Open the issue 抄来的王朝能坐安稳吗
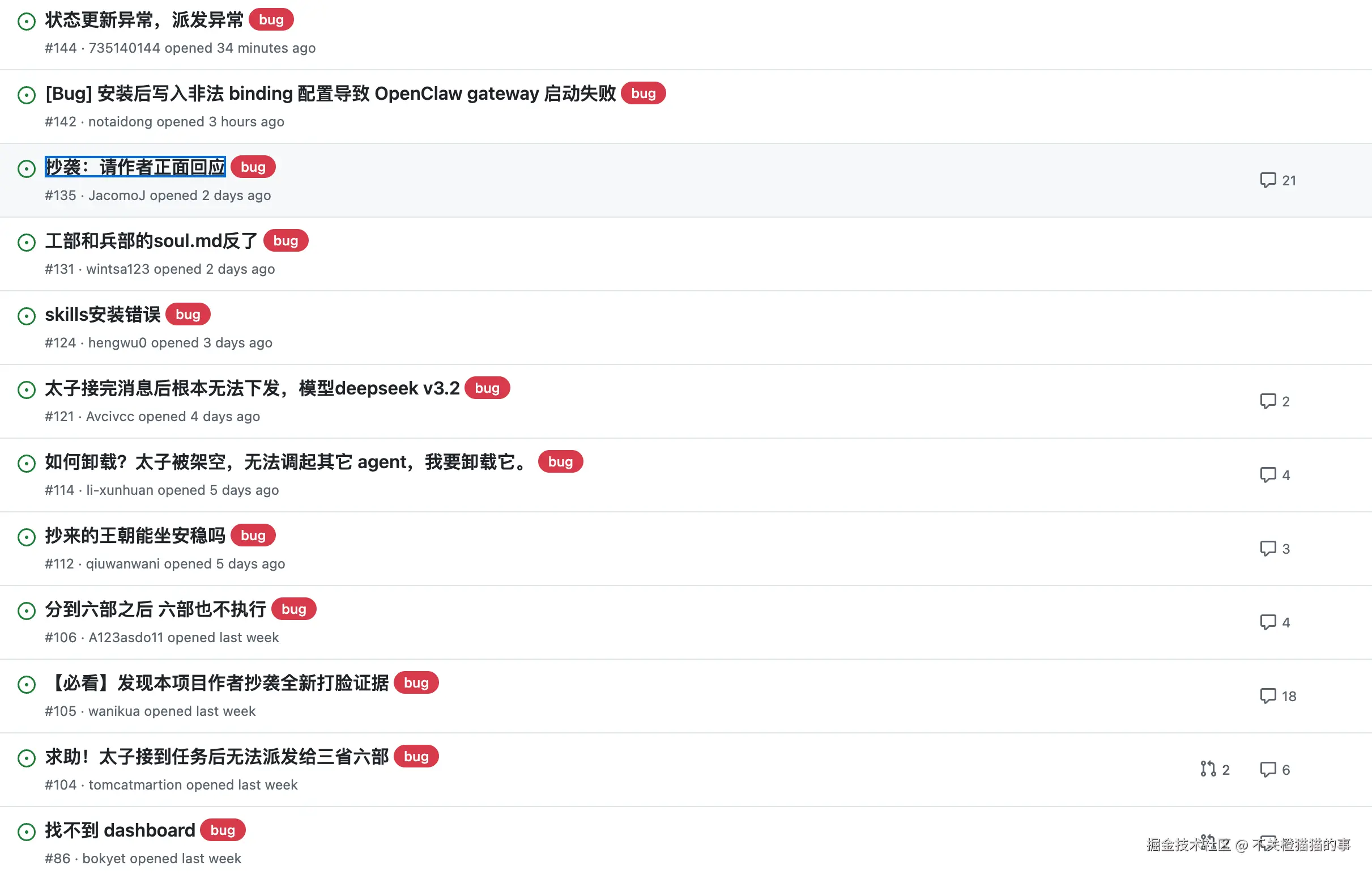 tap(135, 536)
